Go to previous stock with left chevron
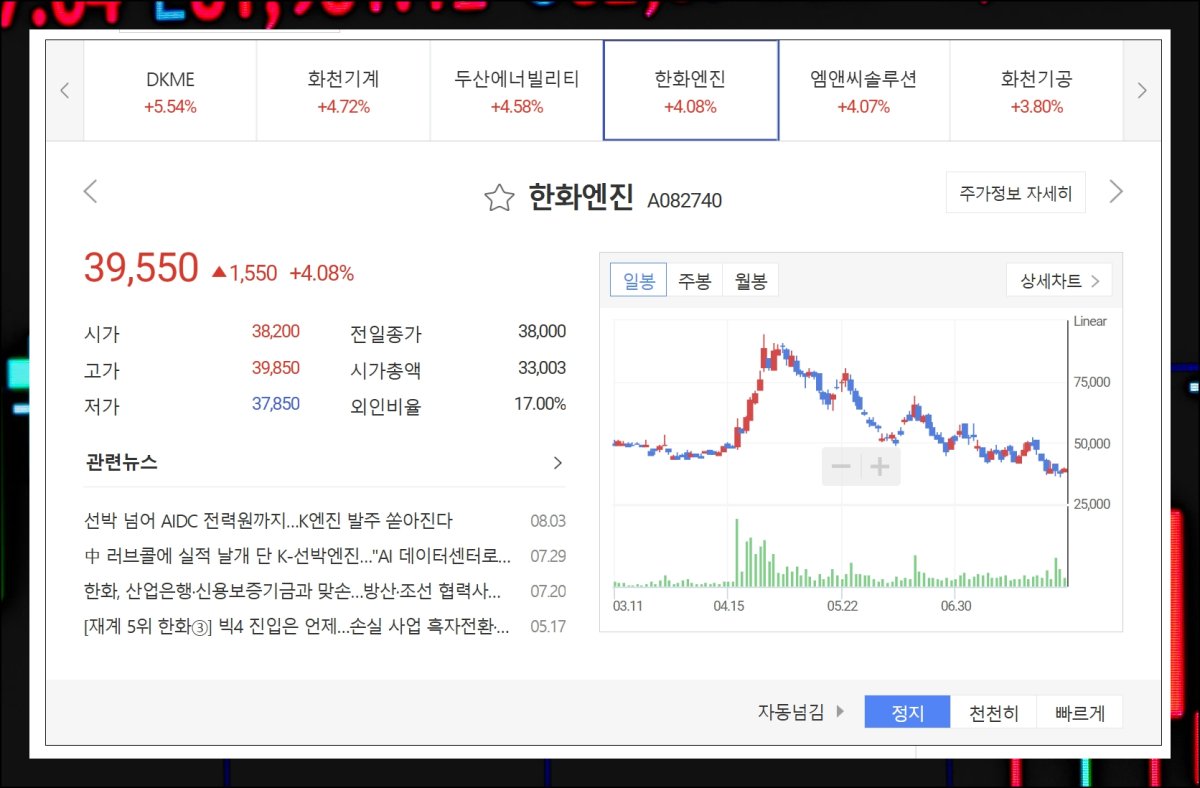1200x788 pixels. [x=90, y=191]
